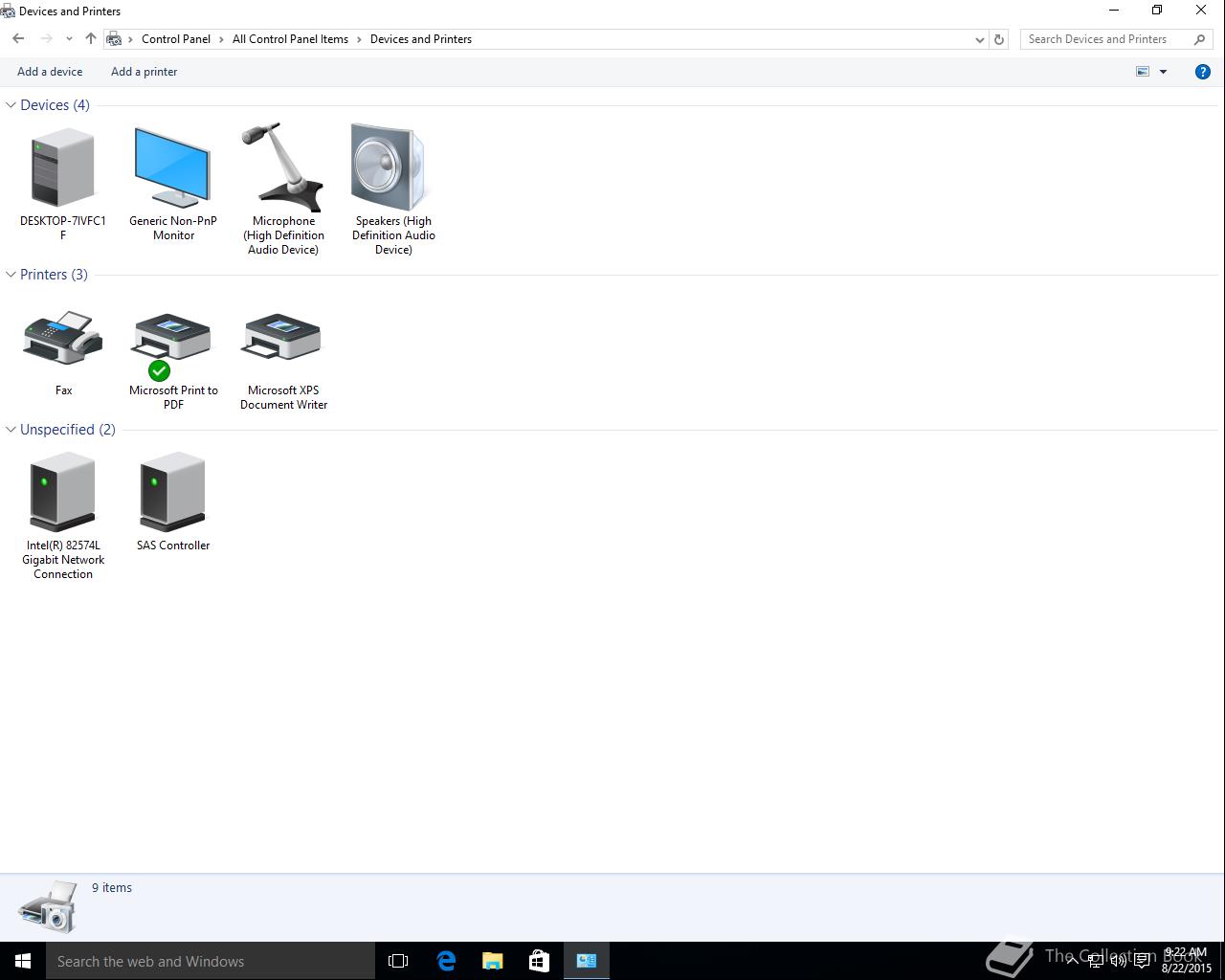Open the address bar history dropdown
The height and width of the screenshot is (980, 1225).
979,39
